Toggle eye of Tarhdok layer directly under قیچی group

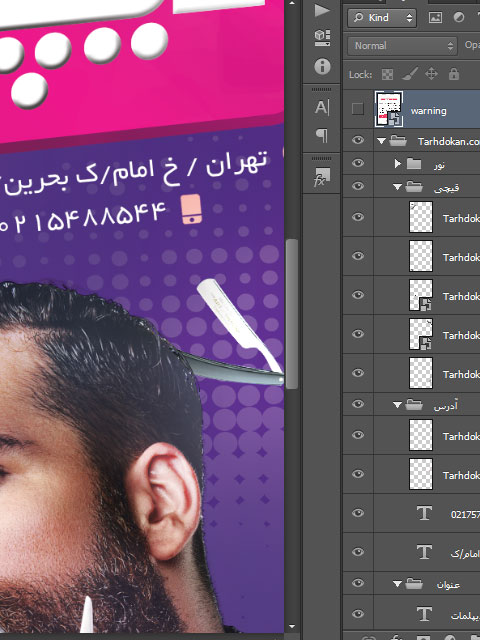click(x=358, y=217)
